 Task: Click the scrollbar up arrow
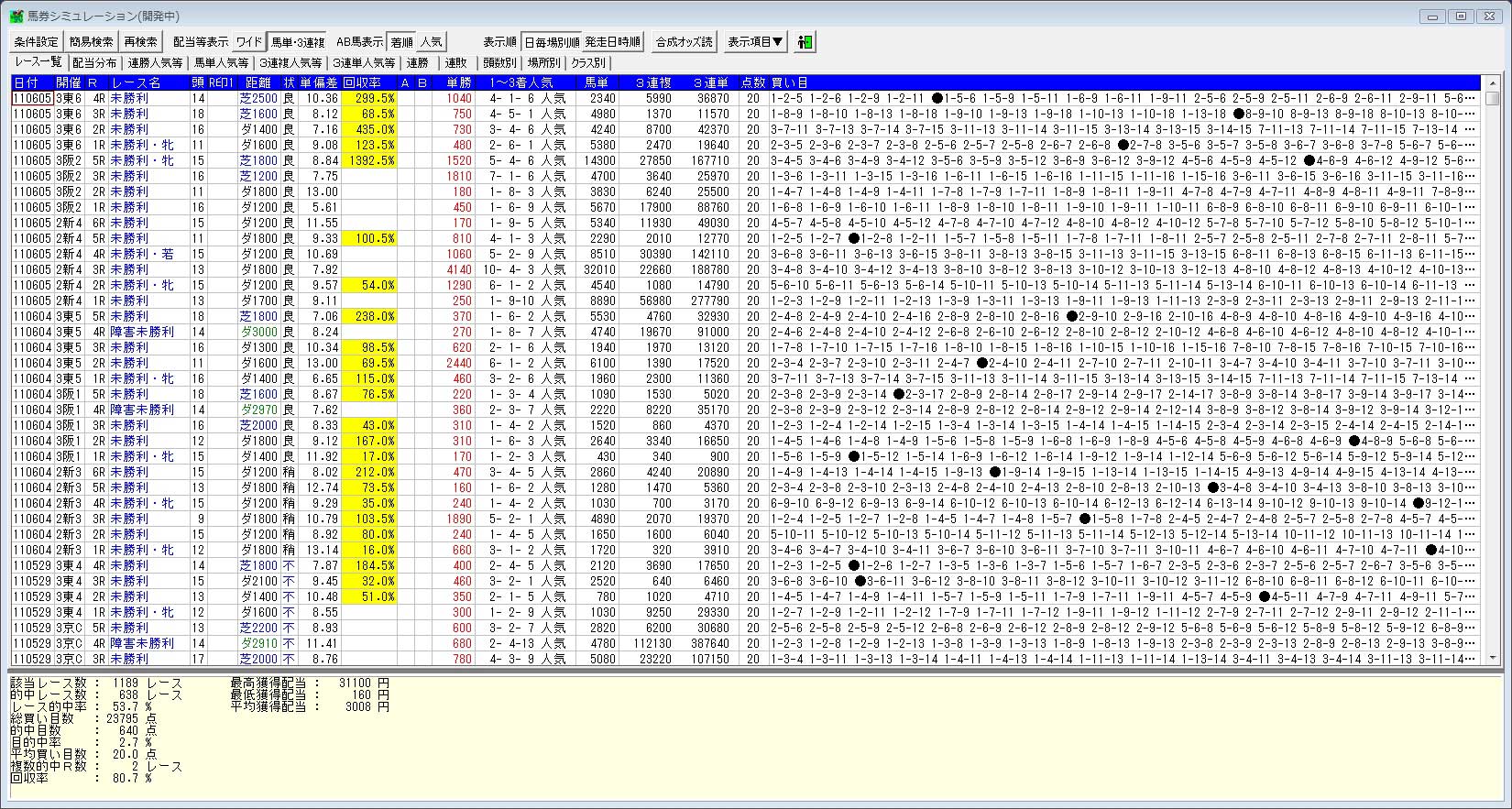1492,83
